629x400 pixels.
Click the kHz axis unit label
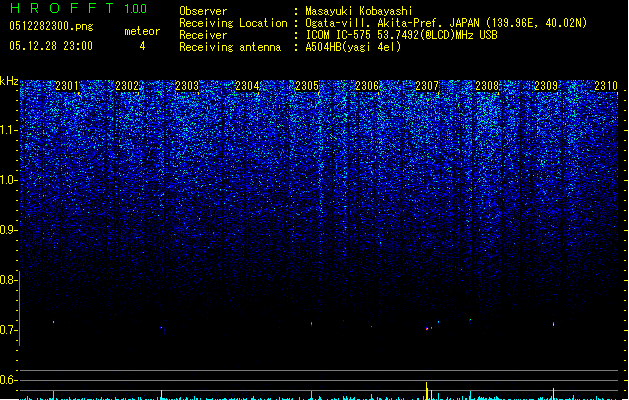click(9, 81)
